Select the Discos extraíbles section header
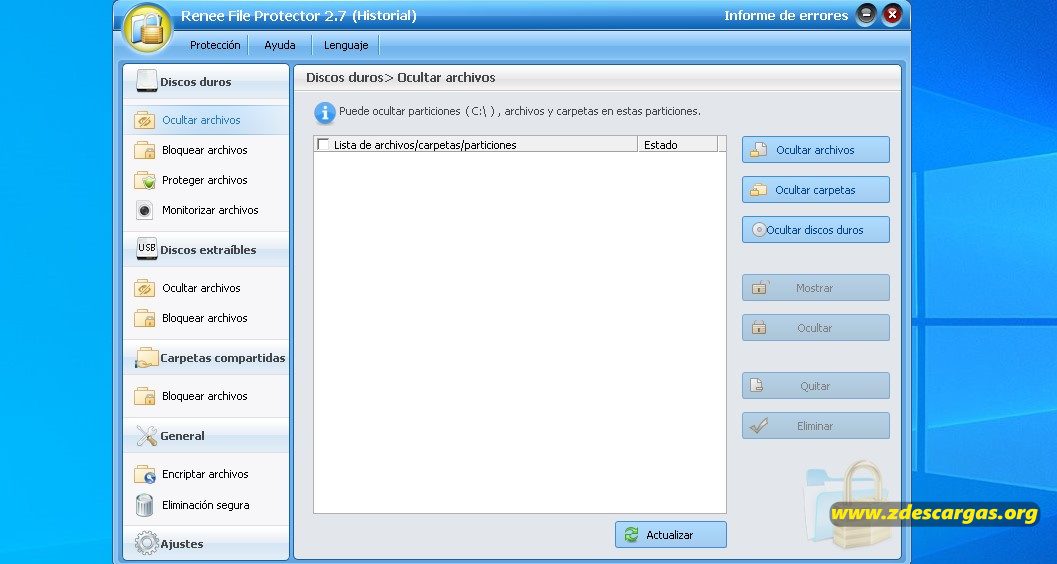 pos(206,249)
